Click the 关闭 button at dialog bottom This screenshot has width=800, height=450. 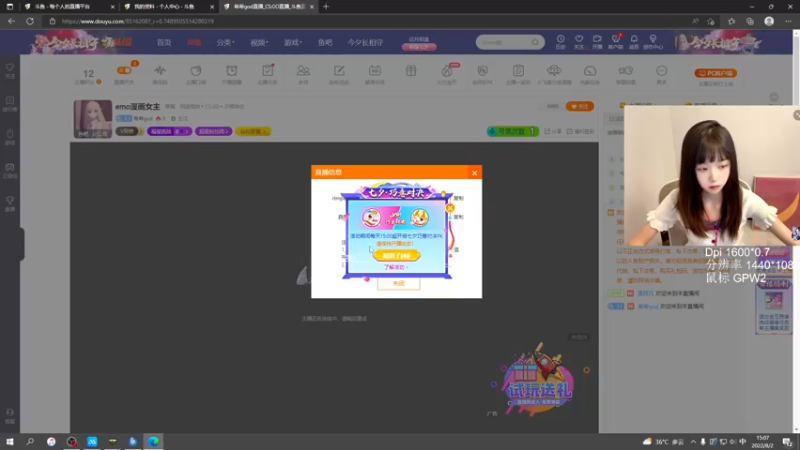tap(398, 283)
